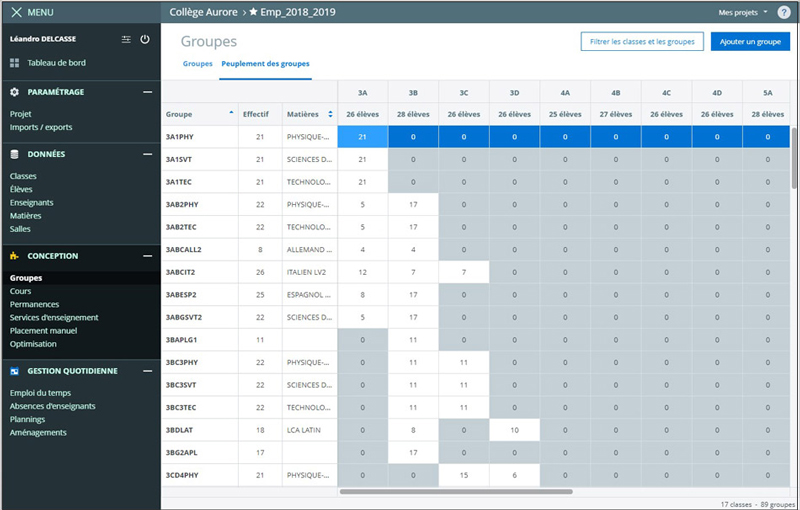Screen dimensions: 800x510
Task: Click the power logout icon
Action: [145, 39]
